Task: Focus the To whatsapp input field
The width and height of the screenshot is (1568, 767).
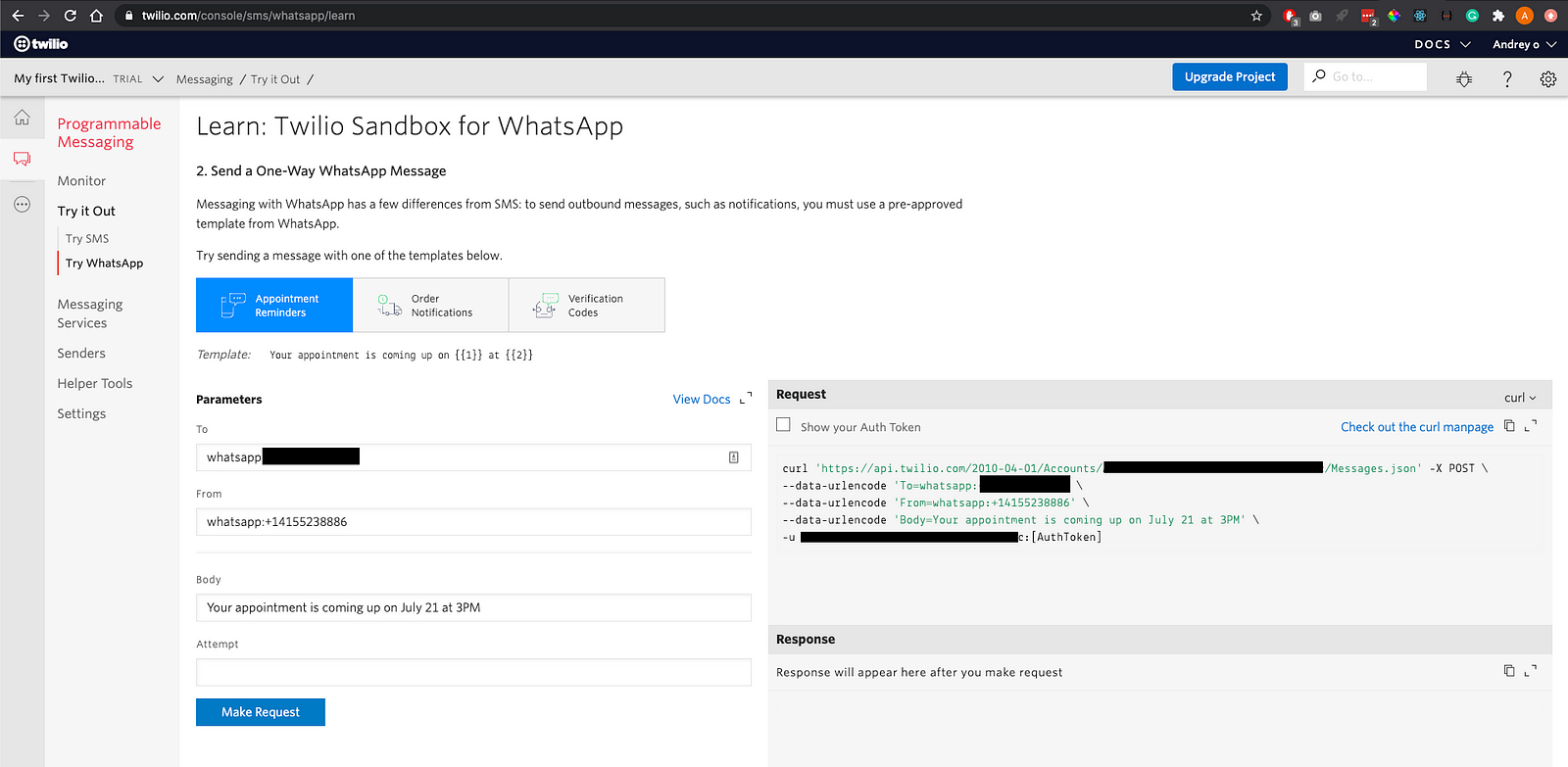Action: (x=473, y=457)
